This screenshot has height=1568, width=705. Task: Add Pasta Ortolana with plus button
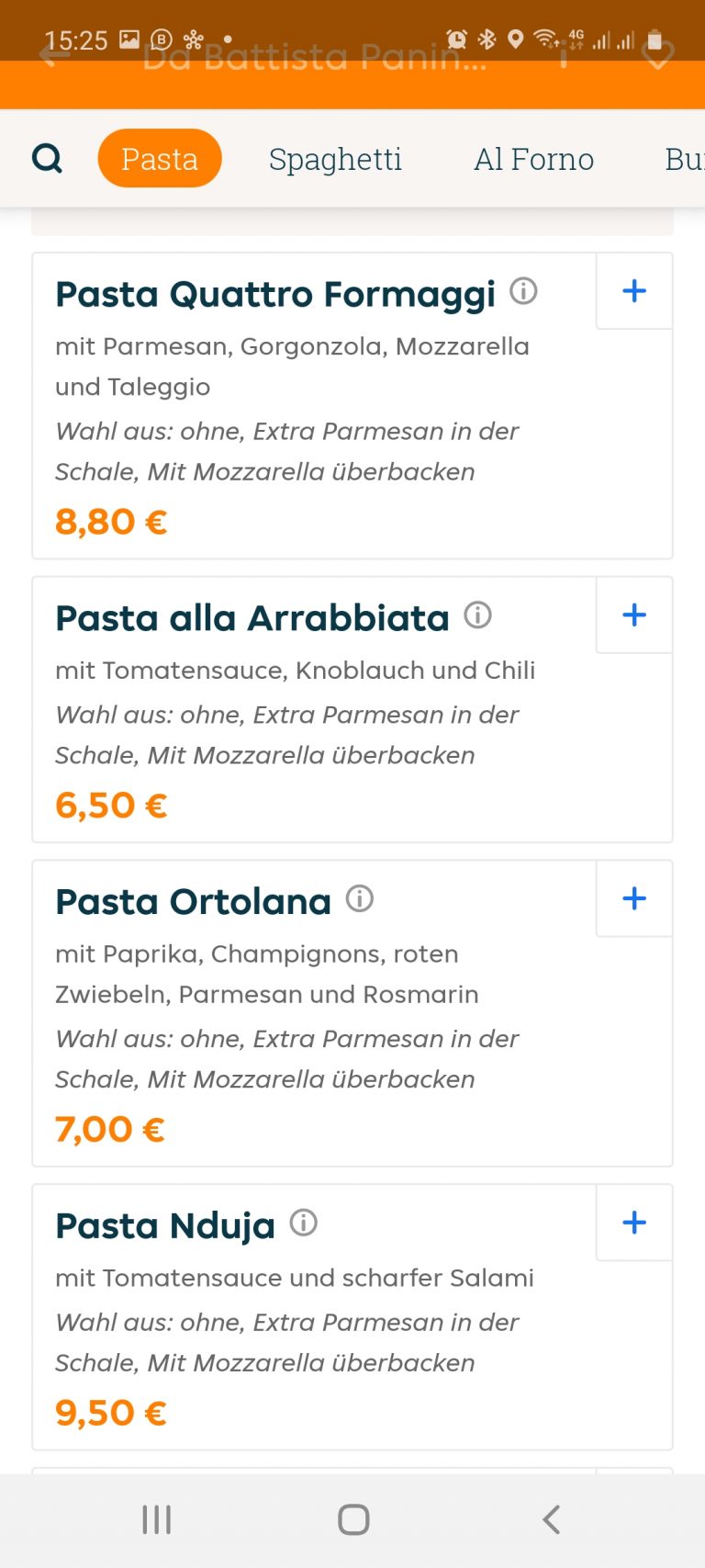click(634, 898)
